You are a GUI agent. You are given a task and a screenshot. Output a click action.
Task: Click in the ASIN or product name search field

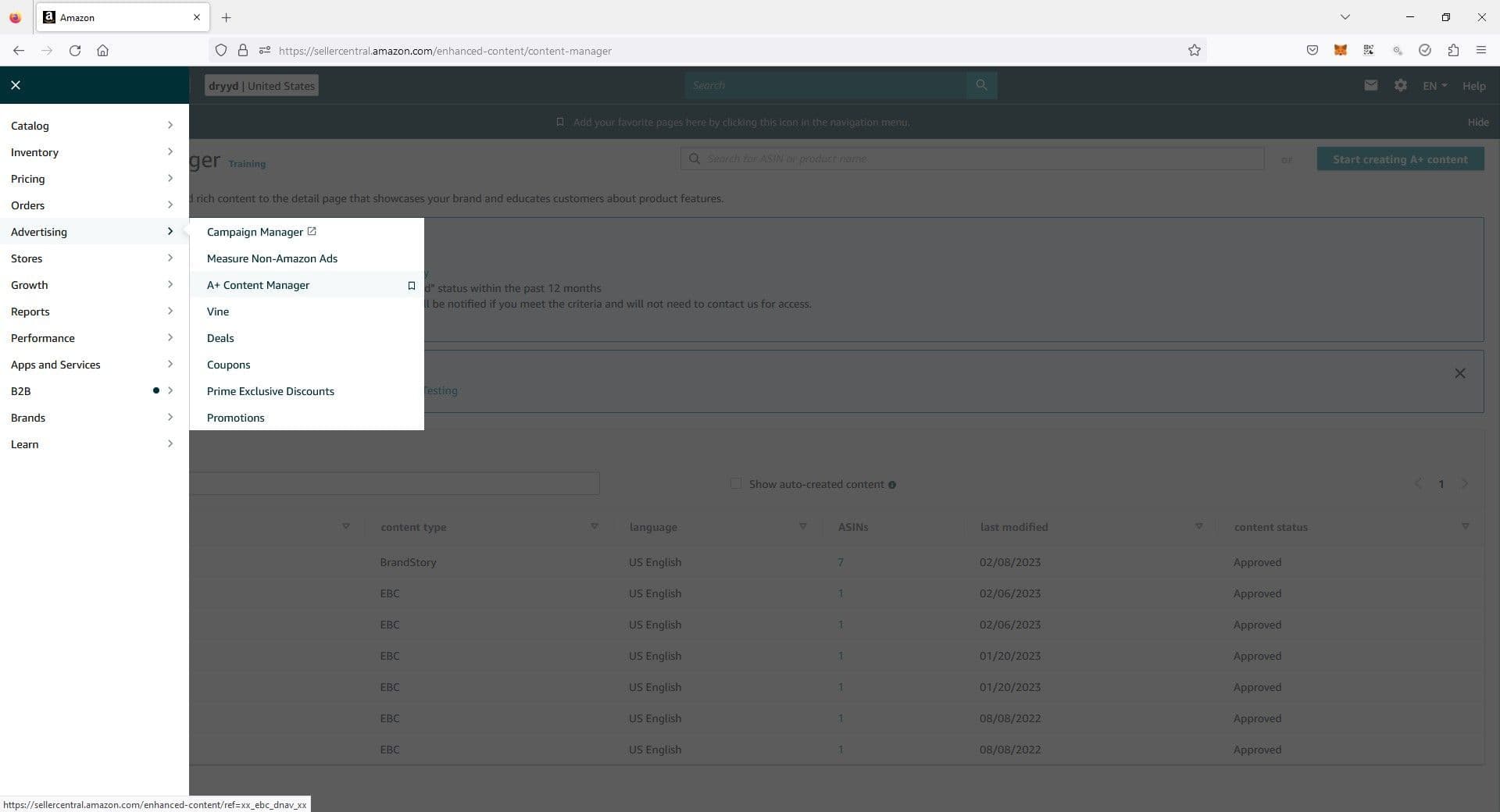click(972, 158)
